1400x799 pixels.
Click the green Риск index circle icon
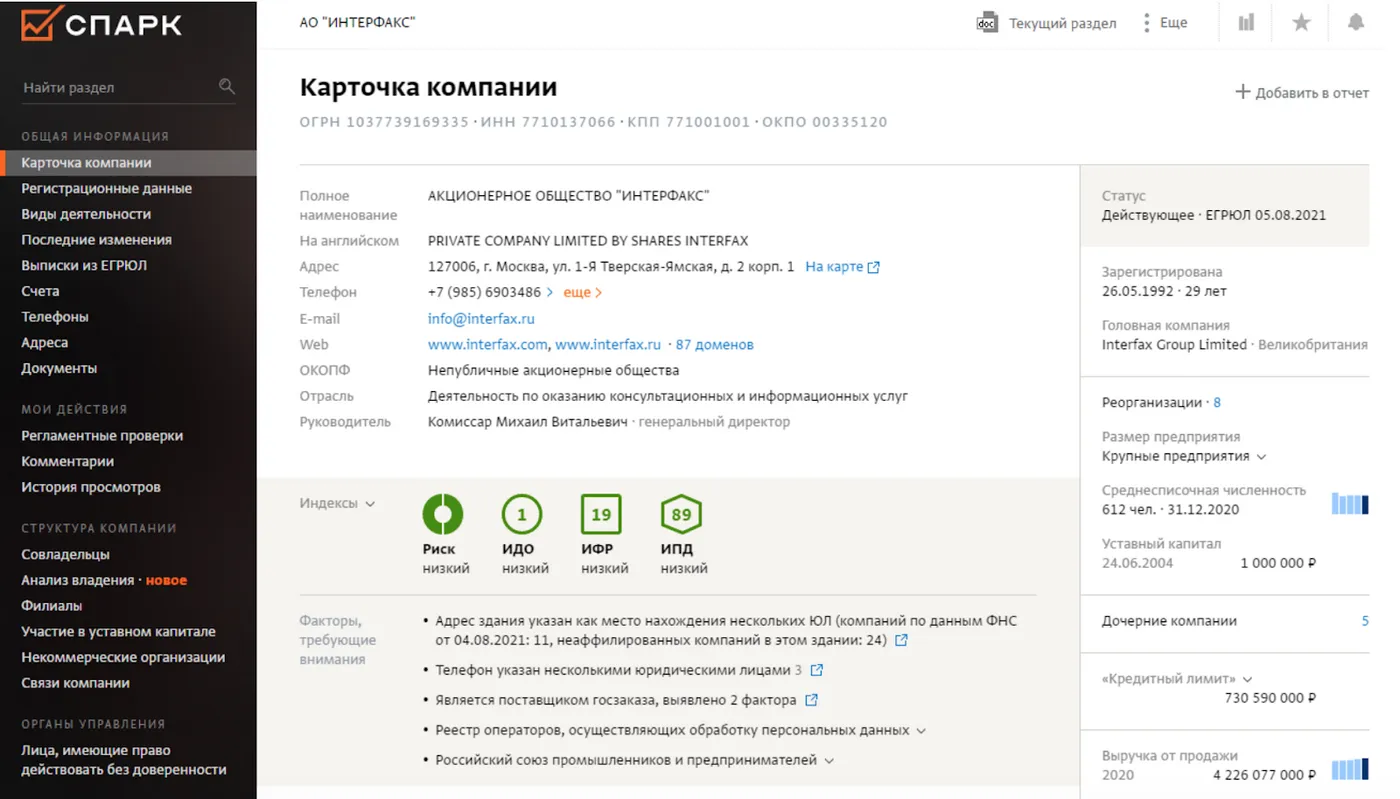(441, 515)
